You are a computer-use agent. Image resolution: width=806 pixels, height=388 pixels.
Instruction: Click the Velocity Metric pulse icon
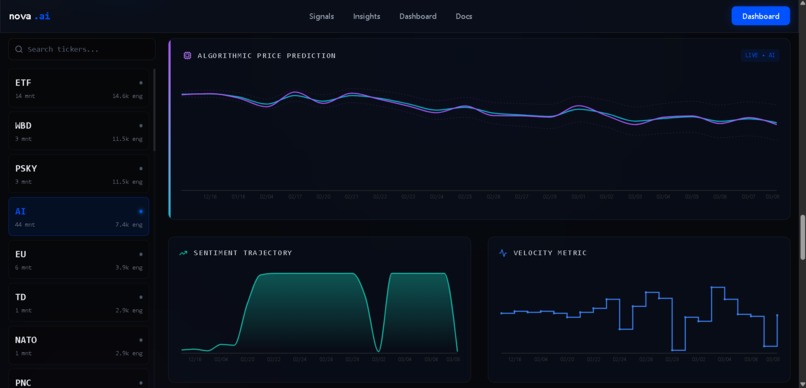click(x=503, y=253)
